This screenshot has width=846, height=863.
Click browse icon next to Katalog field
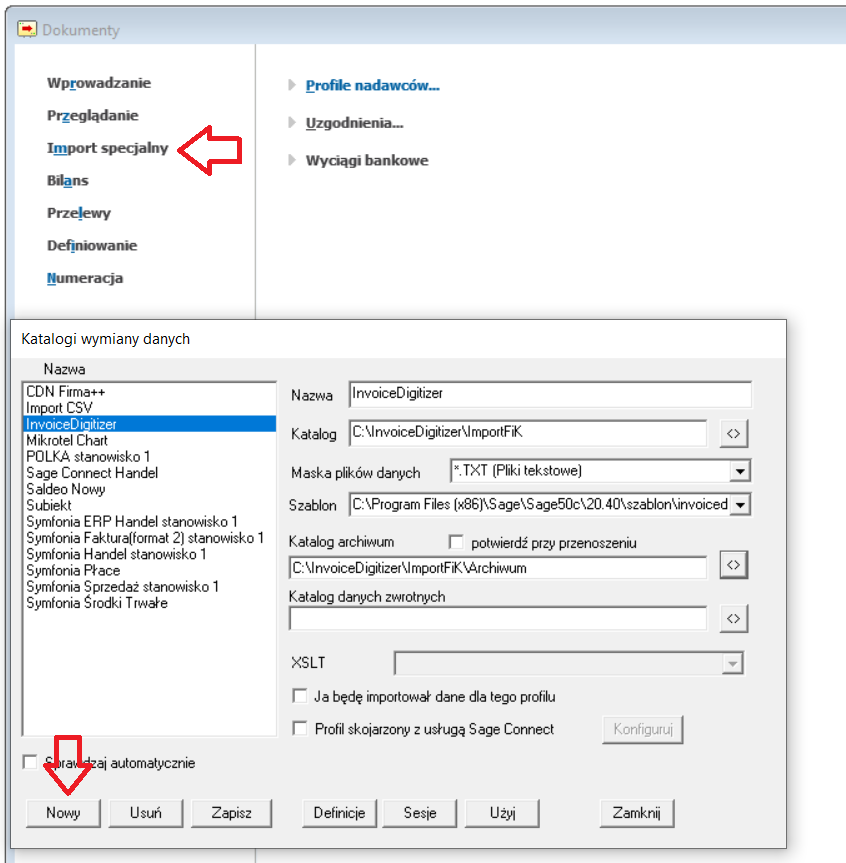coord(733,433)
